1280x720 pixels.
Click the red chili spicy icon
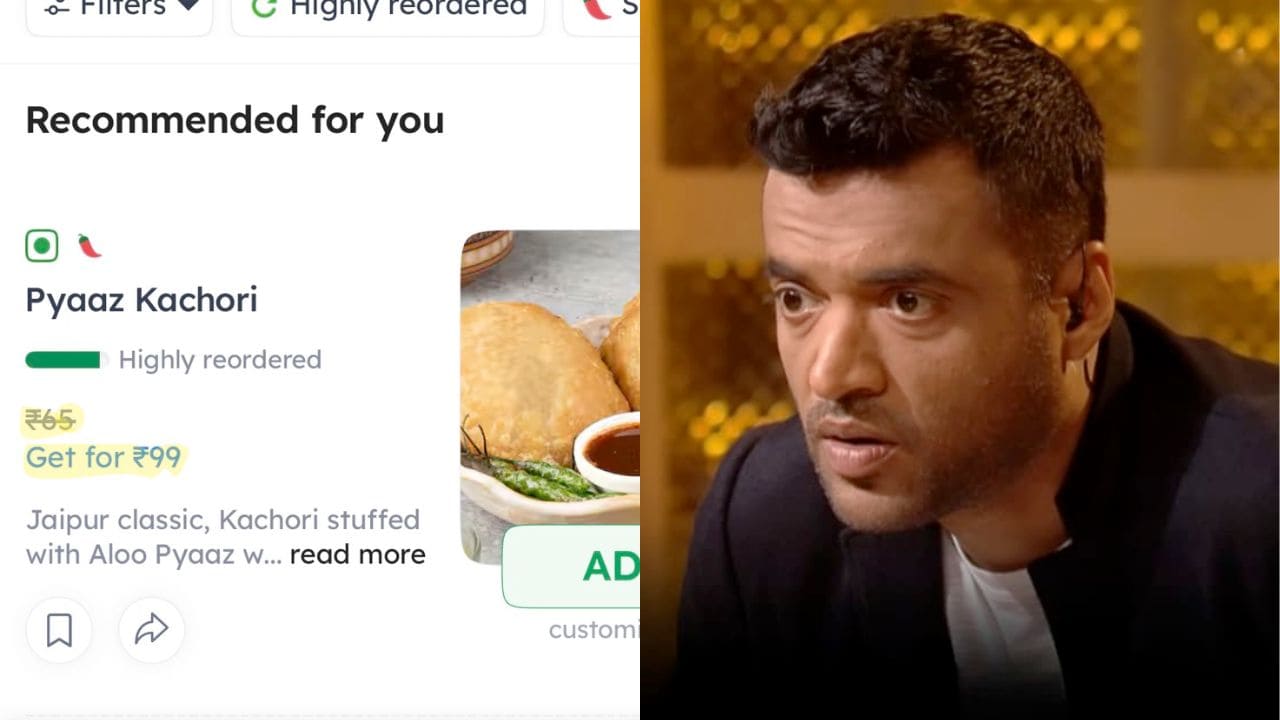tap(90, 246)
